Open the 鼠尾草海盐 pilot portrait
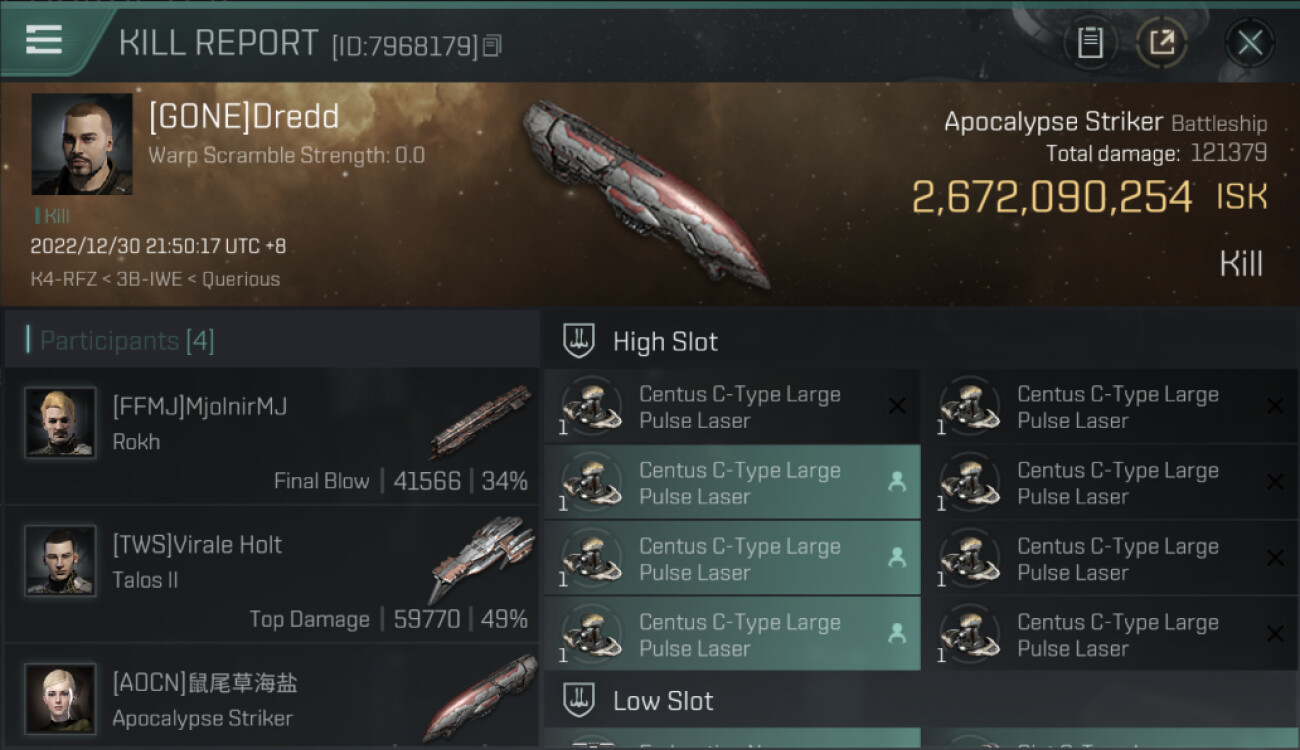 [x=60, y=697]
